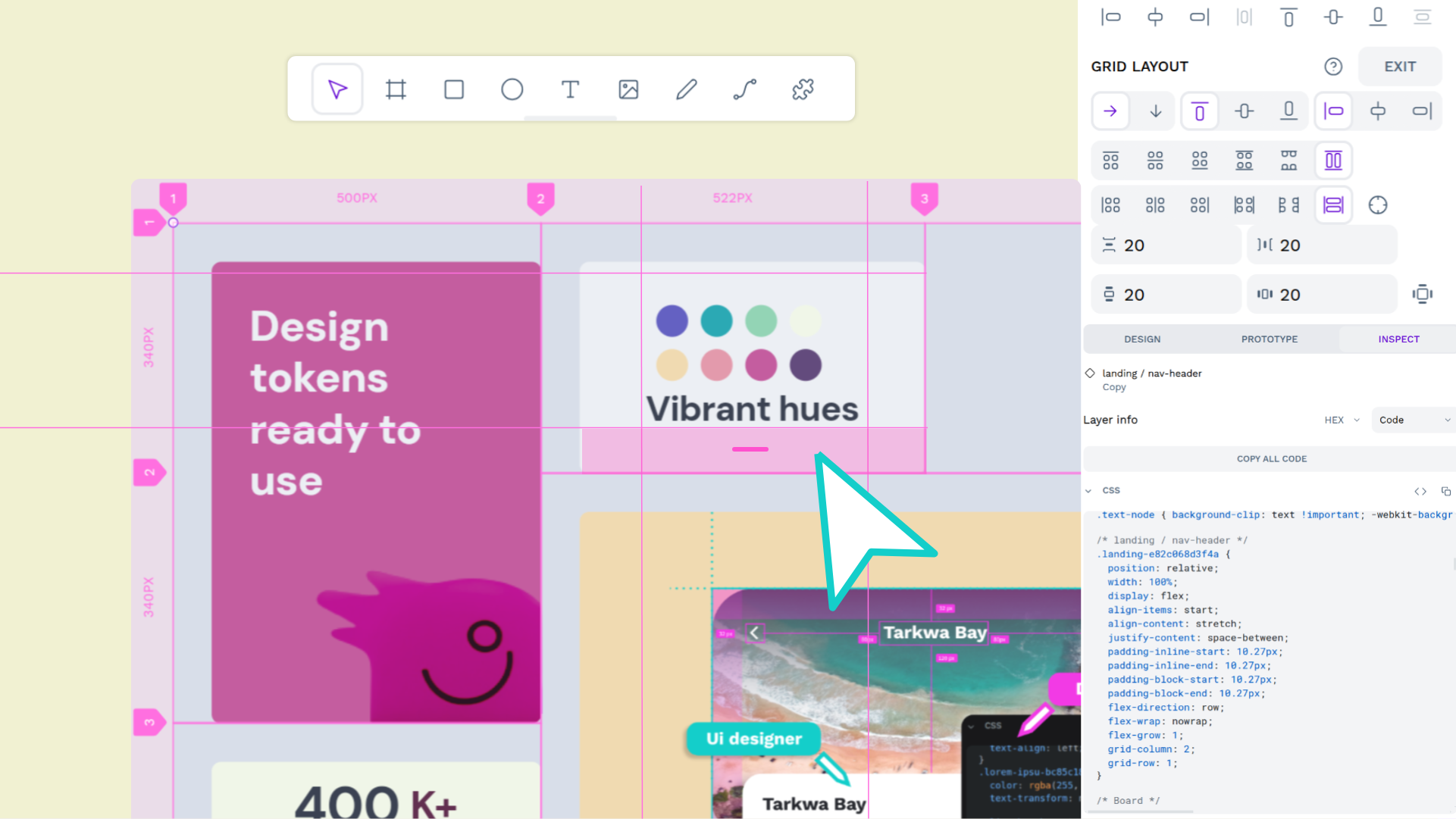Image resolution: width=1456 pixels, height=819 pixels.
Task: Select the Curve path tool
Action: click(745, 89)
